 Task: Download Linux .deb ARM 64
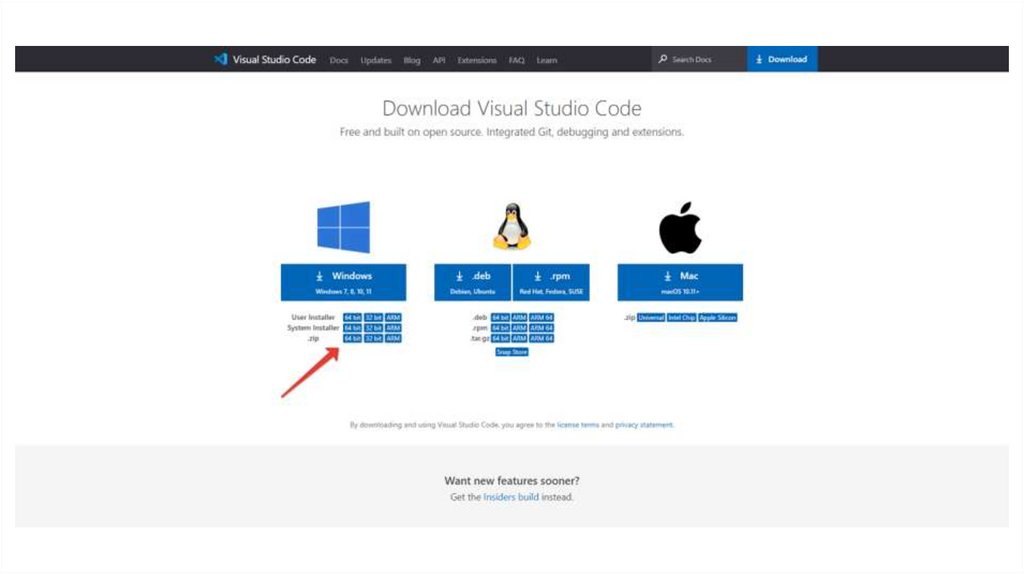[541, 317]
